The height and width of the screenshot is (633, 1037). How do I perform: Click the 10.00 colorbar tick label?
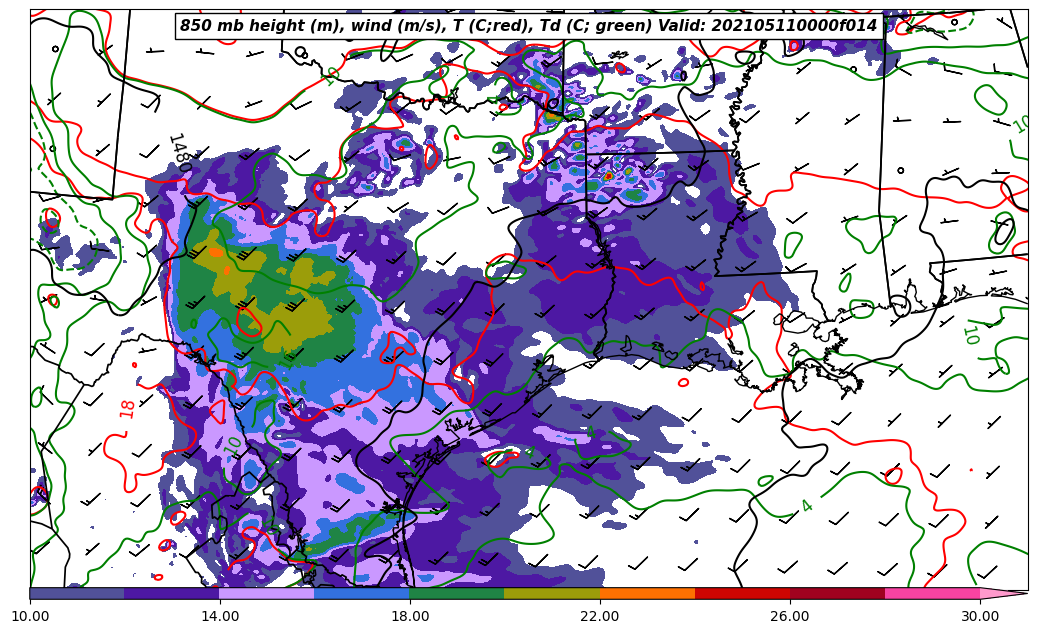tap(30, 617)
